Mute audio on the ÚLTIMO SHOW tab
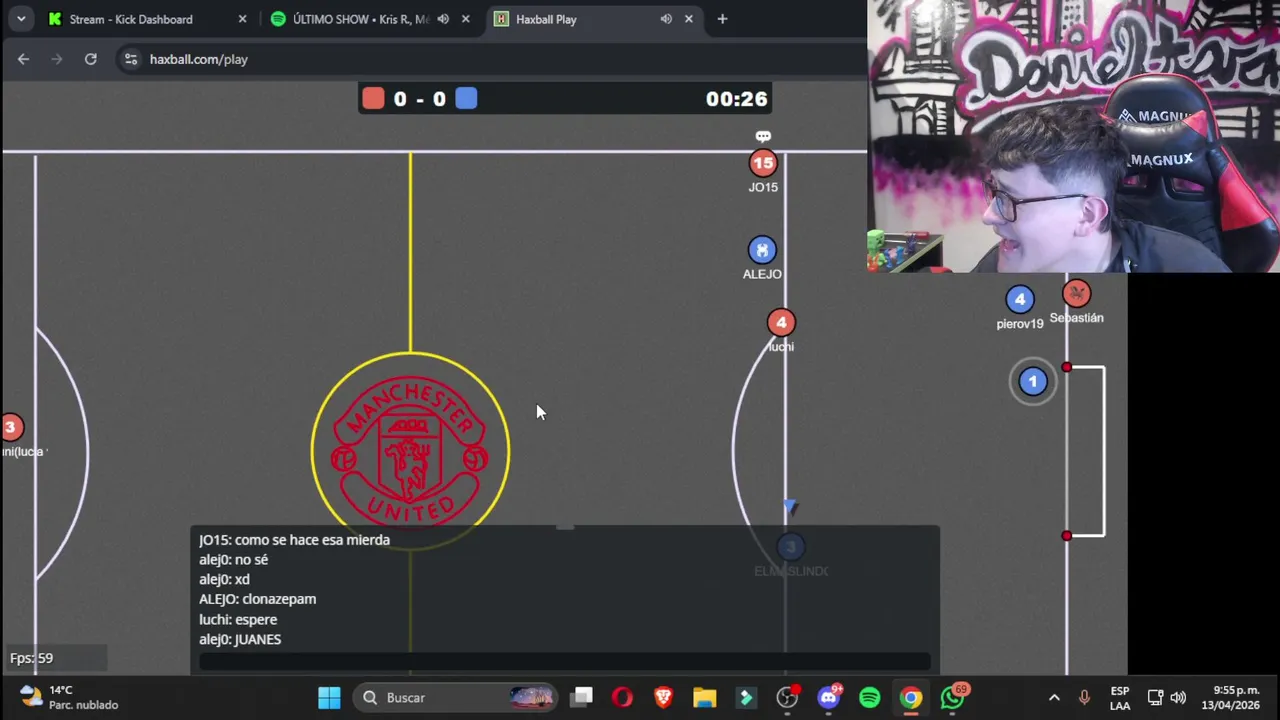This screenshot has height=720, width=1280. pyautogui.click(x=443, y=19)
